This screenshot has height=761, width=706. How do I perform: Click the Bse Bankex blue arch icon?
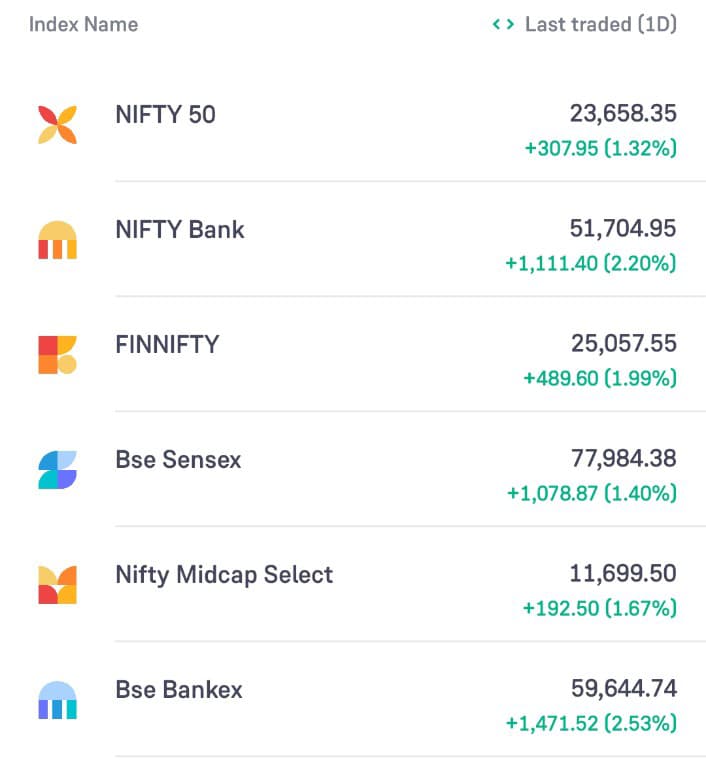(x=57, y=700)
